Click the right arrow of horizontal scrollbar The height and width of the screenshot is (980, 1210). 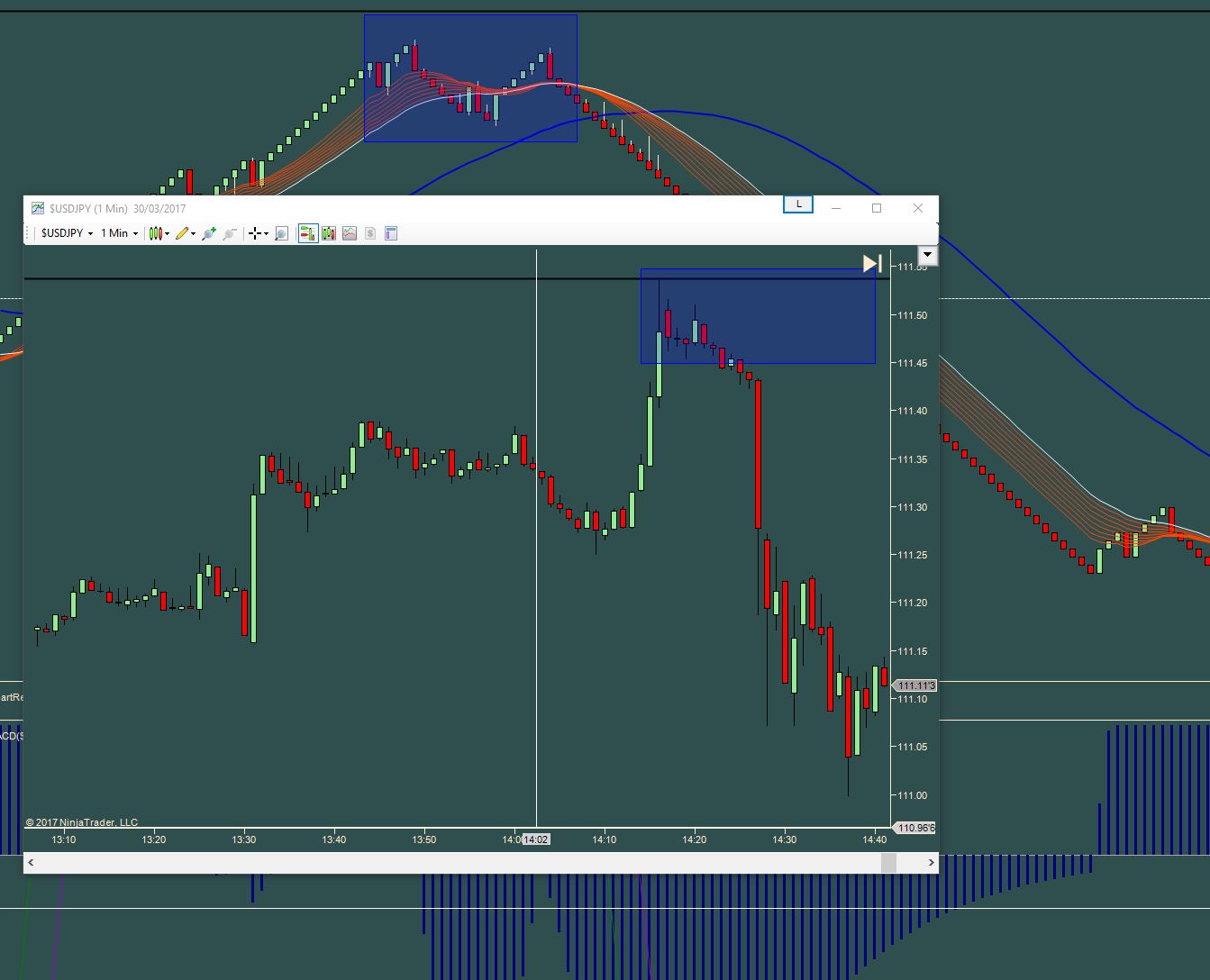click(x=930, y=863)
